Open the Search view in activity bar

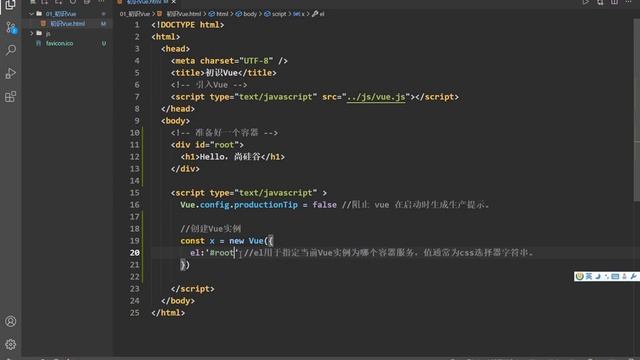pos(11,50)
